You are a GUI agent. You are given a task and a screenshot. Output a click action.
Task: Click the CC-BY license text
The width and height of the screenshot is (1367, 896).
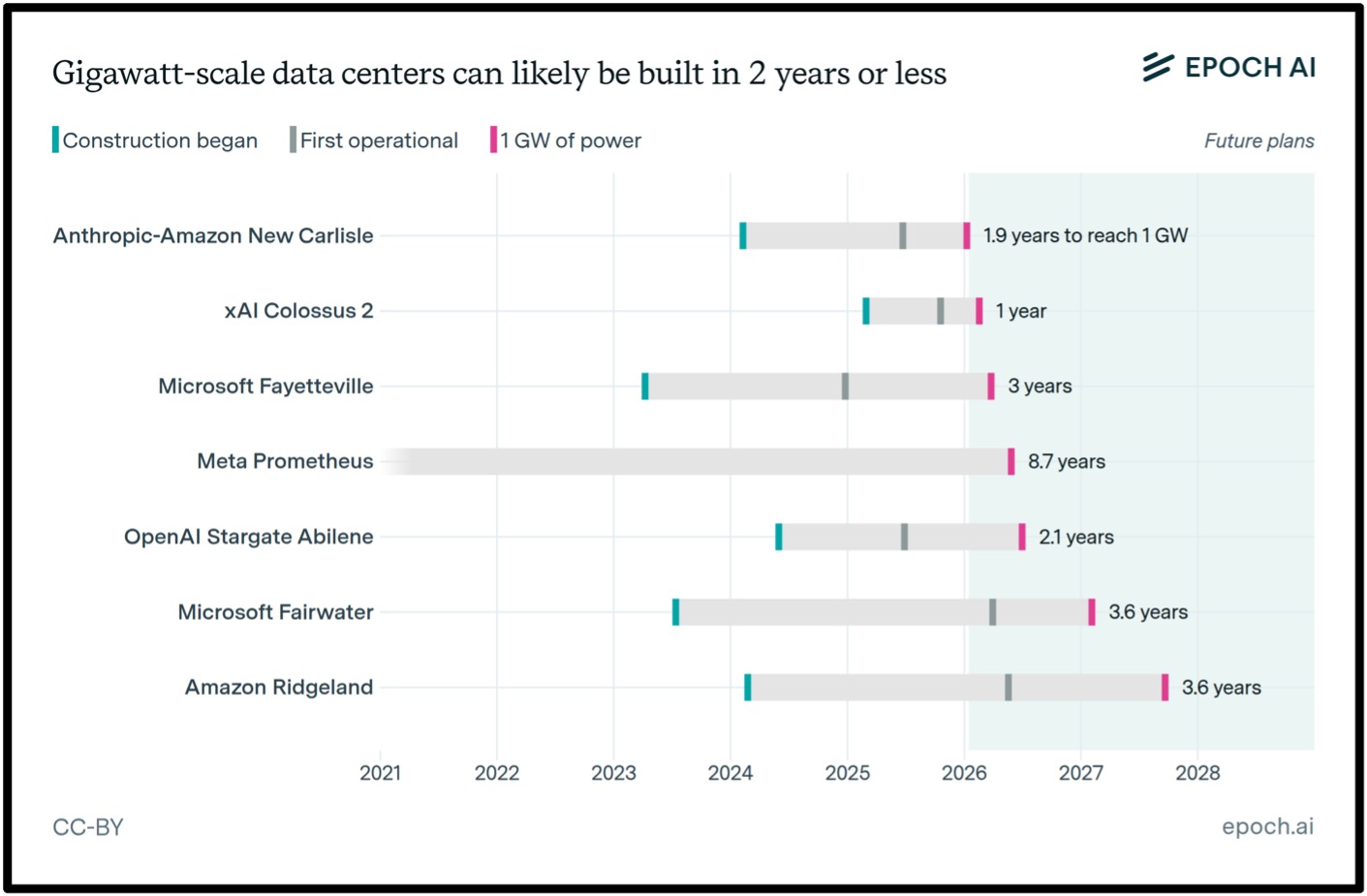88,827
